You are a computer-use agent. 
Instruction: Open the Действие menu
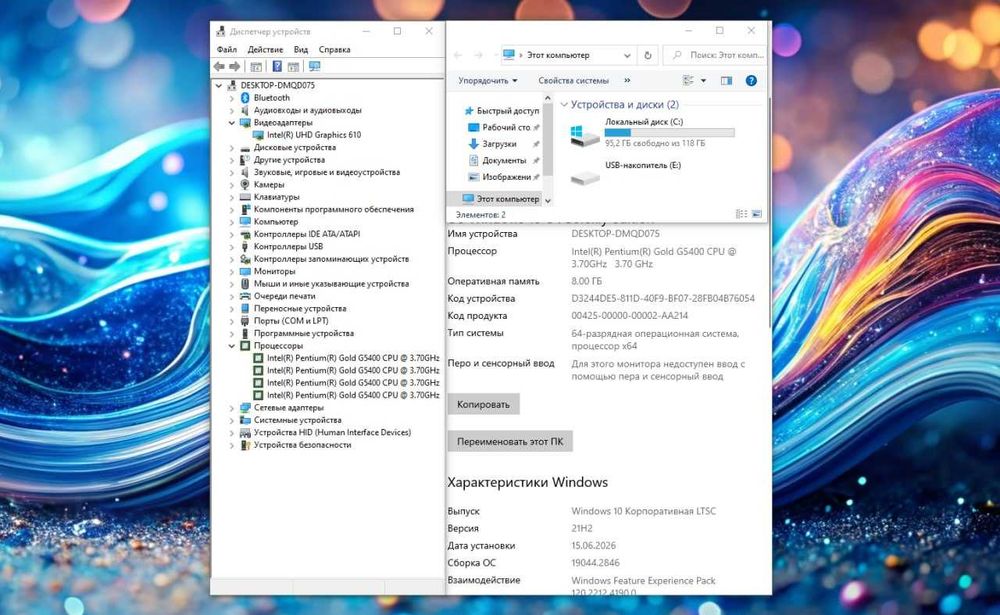[265, 49]
